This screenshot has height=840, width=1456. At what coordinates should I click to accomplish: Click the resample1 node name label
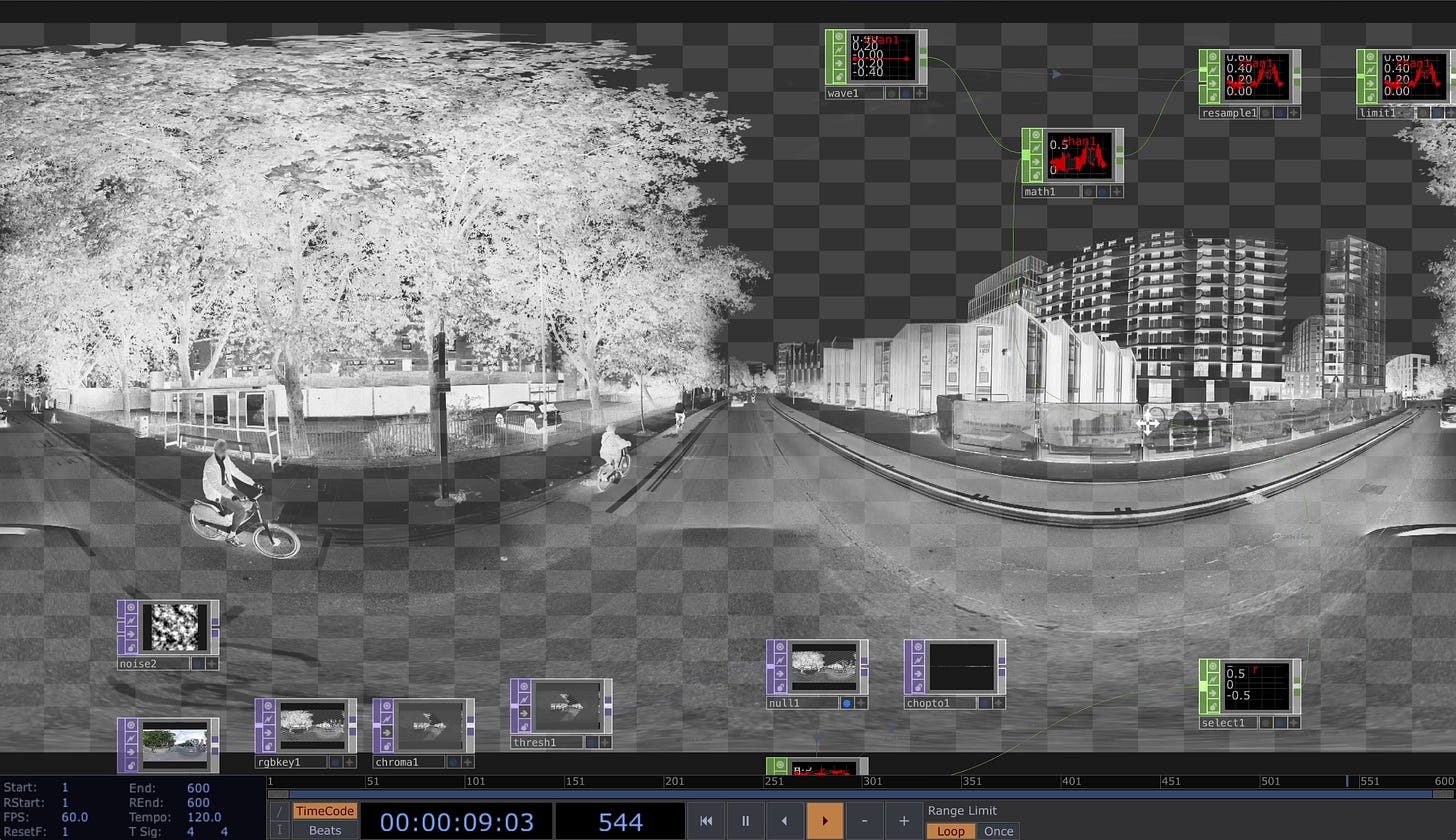(1229, 113)
